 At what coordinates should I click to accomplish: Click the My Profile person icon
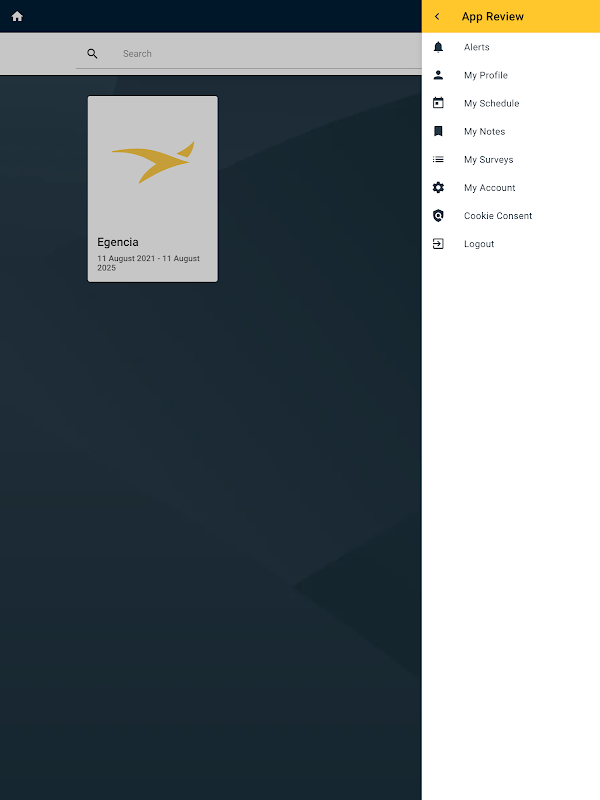point(438,75)
